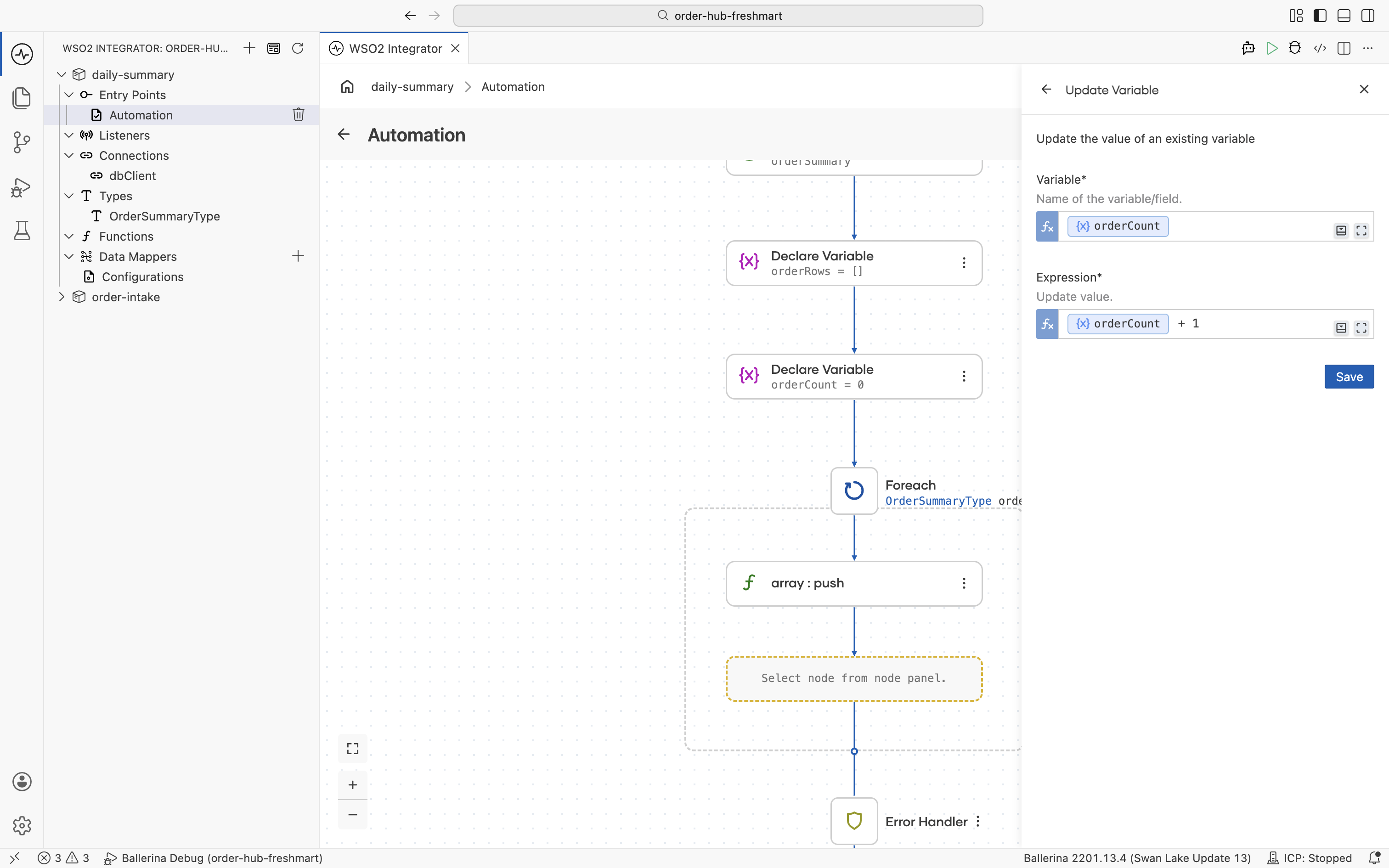Viewport: 1389px width, 868px height.
Task: Collapse the Entry Points section
Action: point(69,95)
